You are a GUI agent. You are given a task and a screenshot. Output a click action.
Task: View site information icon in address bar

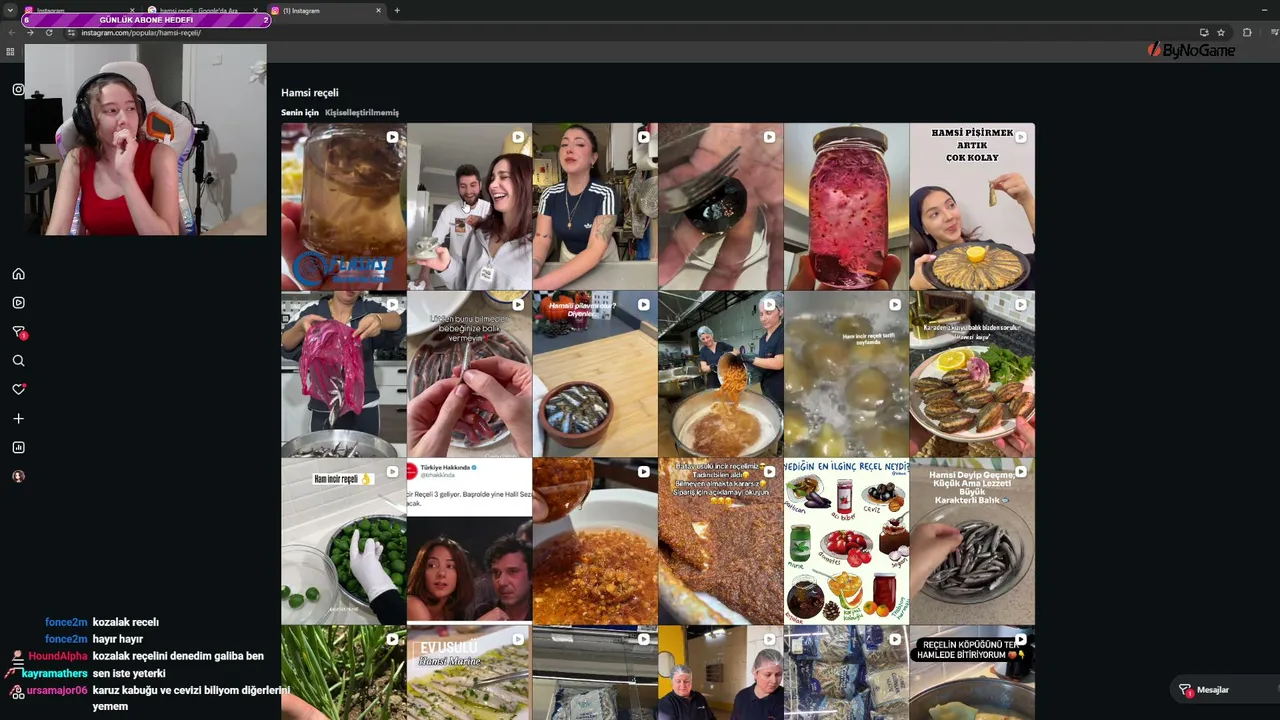pos(71,33)
